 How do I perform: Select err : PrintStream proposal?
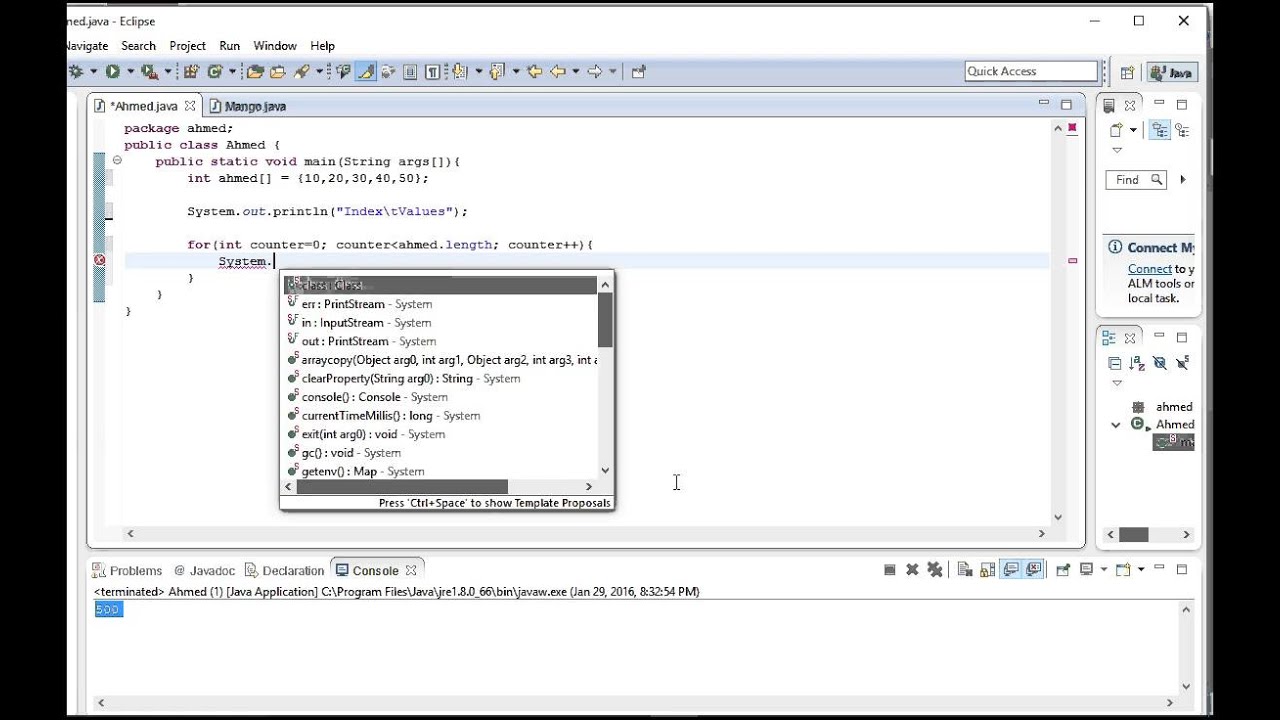click(441, 304)
